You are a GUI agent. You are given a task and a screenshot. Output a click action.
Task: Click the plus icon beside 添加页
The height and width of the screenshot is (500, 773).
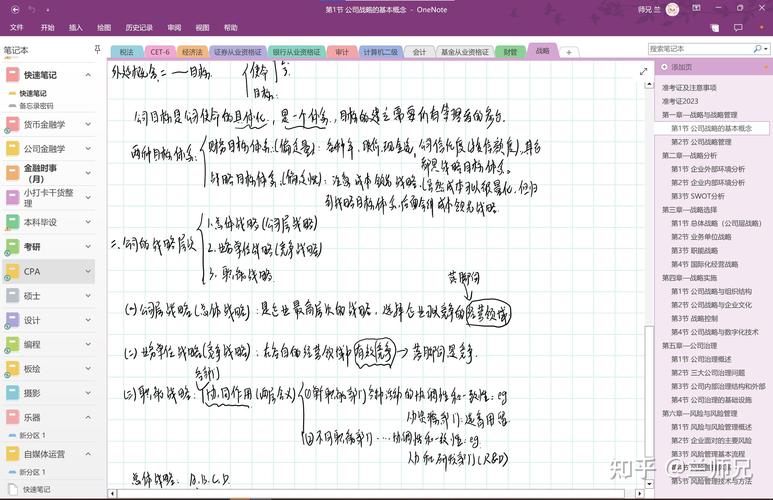pos(664,67)
